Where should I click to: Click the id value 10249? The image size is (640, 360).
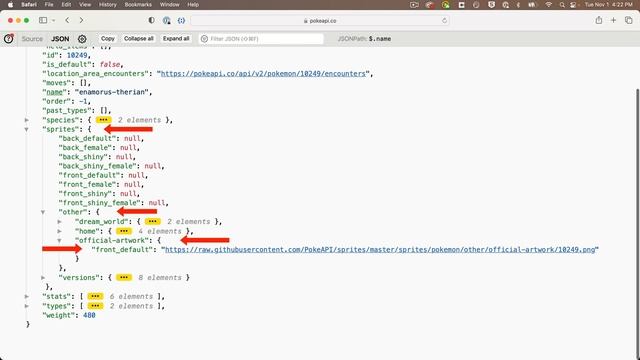pyautogui.click(x=77, y=55)
